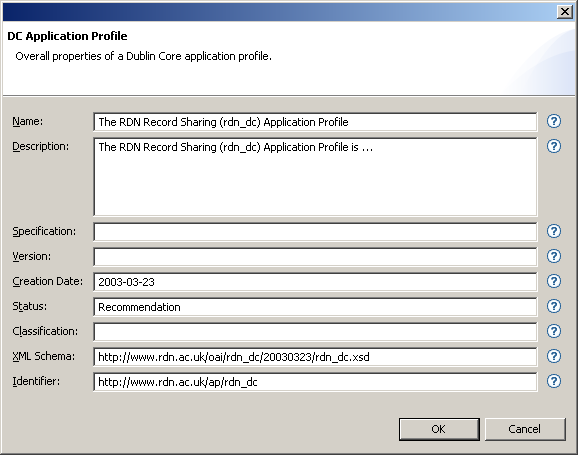Screen dimensions: 578x455
Task: Click the XML Schema label
Action: (x=43, y=356)
